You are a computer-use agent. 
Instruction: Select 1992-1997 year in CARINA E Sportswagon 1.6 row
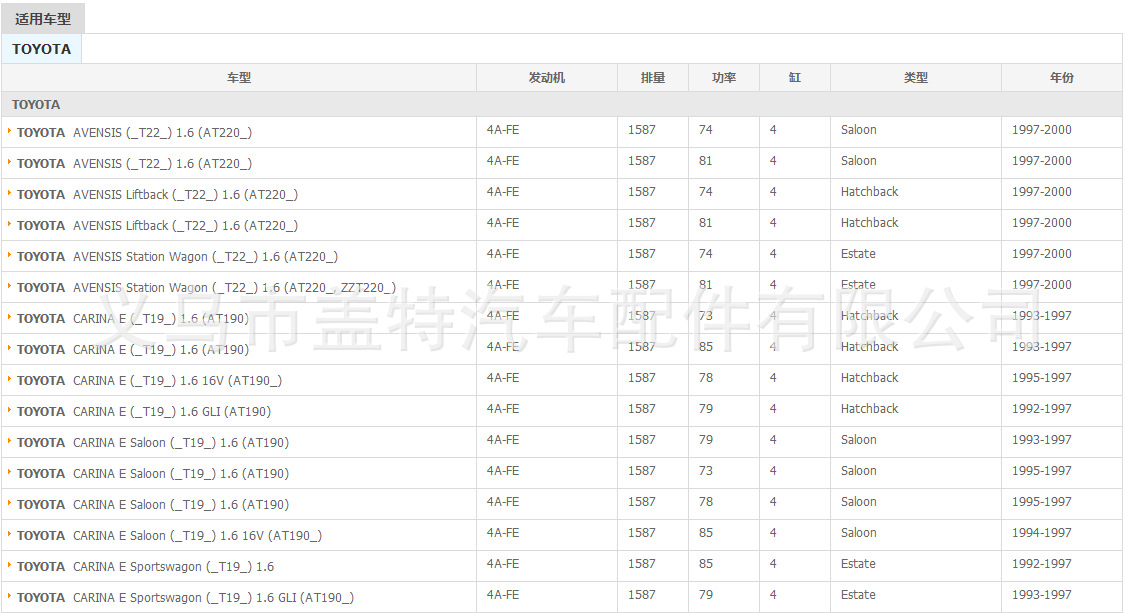1041,564
